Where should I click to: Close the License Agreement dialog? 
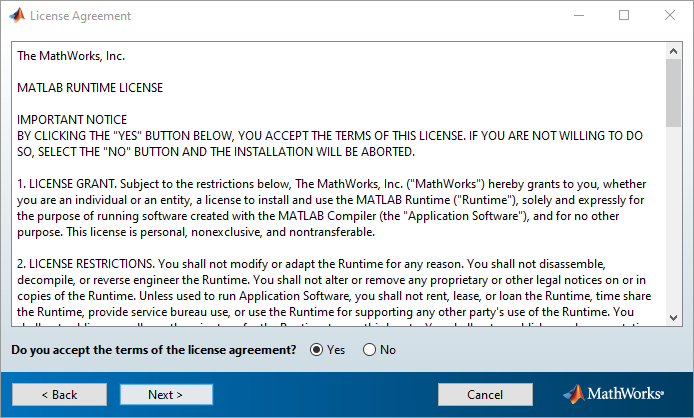pyautogui.click(x=670, y=16)
